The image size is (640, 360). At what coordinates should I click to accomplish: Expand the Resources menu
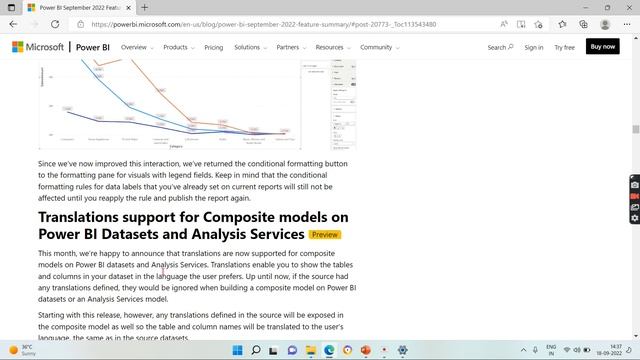[x=333, y=47]
